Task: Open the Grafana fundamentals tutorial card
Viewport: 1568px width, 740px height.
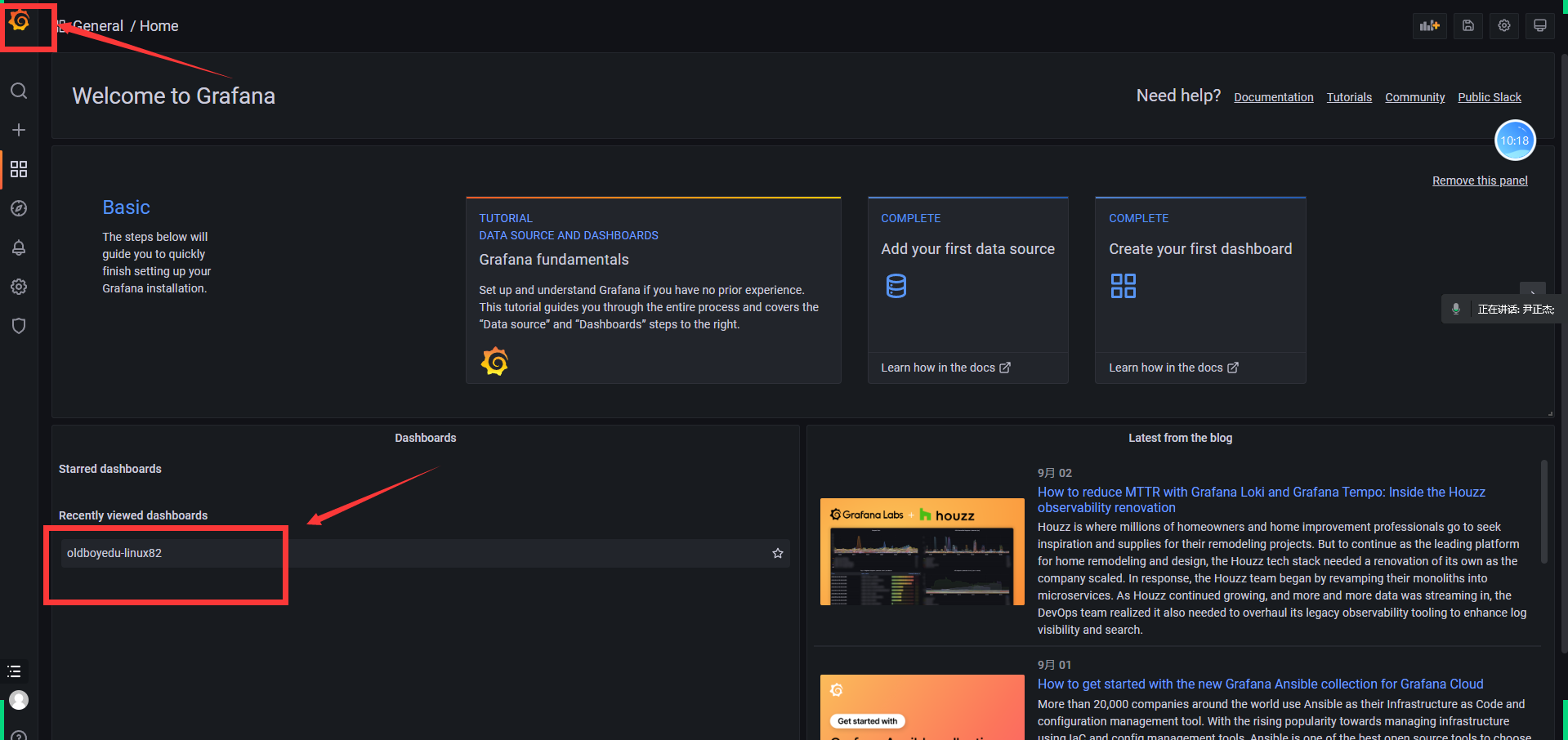Action: pos(654,290)
